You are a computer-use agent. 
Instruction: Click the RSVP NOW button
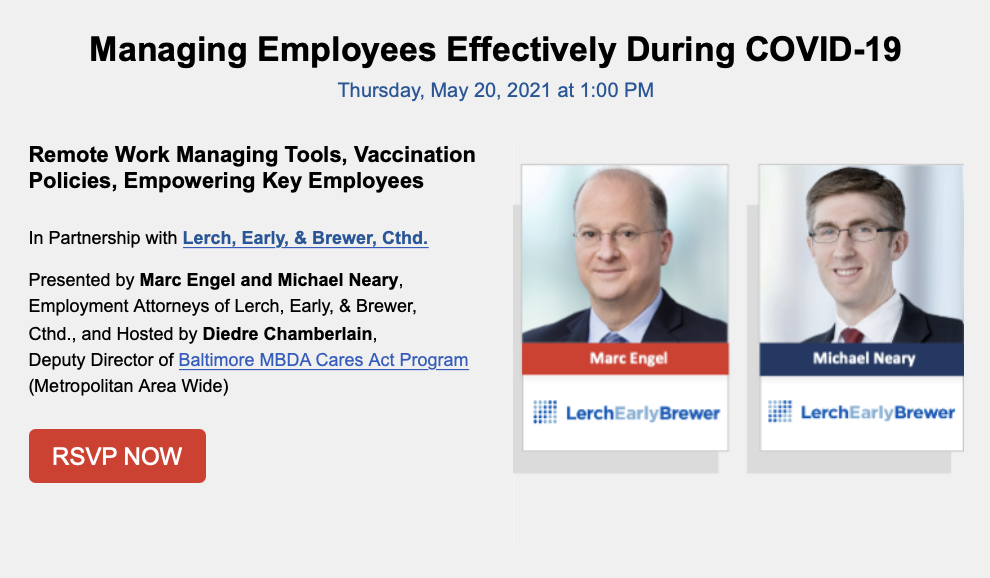click(117, 456)
